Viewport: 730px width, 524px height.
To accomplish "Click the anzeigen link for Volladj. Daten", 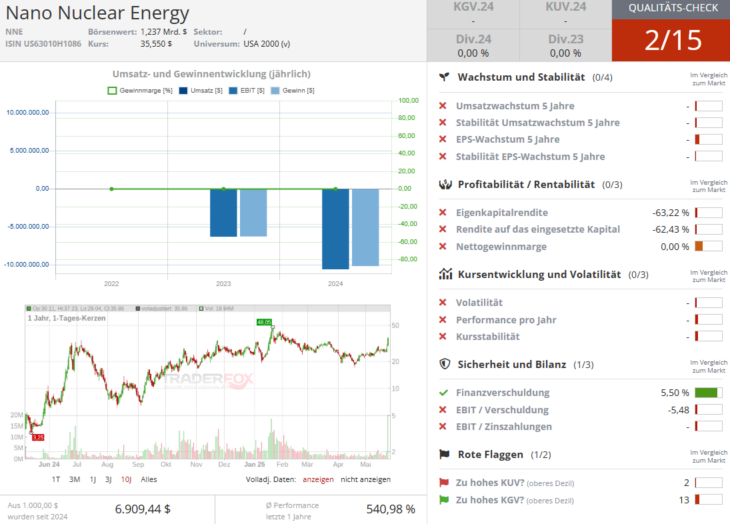I will pyautogui.click(x=318, y=479).
